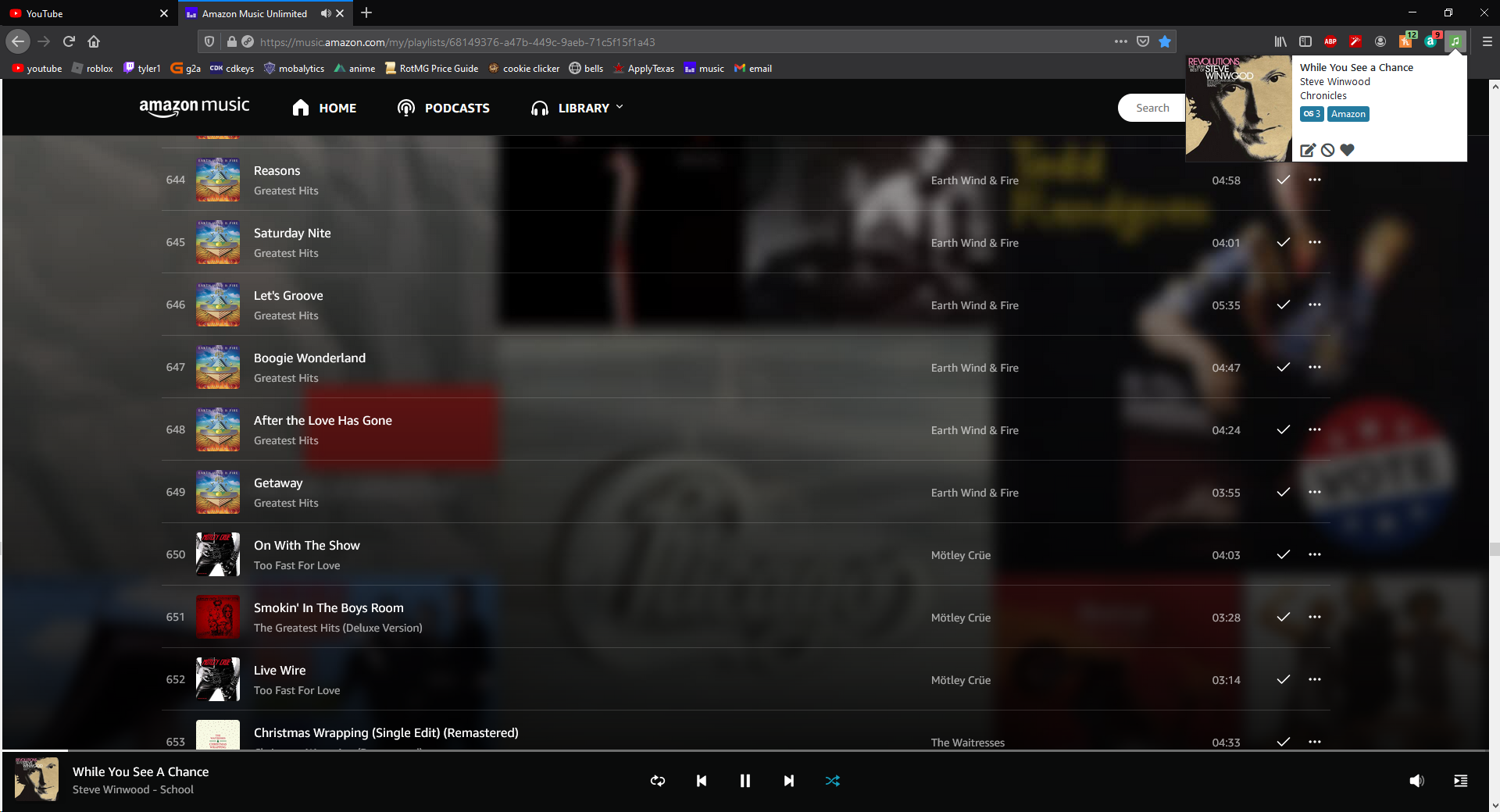Toggle library checkmark for Smokin' In The Boys Room
The width and height of the screenshot is (1500, 812).
pyautogui.click(x=1283, y=617)
